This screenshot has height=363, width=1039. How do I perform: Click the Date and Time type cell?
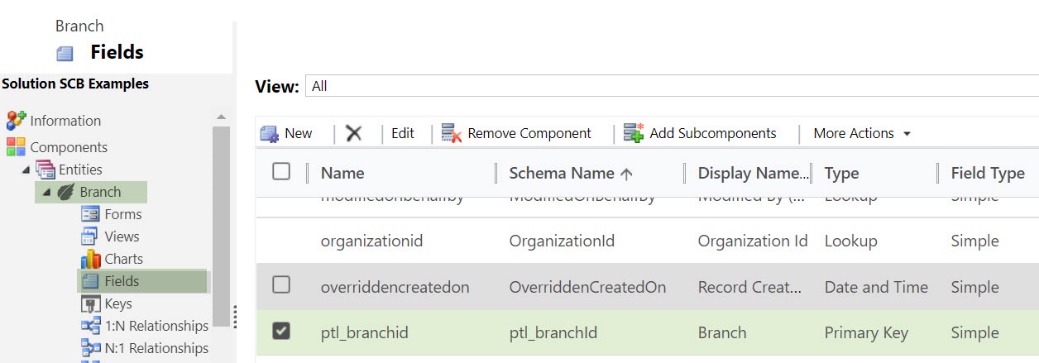876,287
